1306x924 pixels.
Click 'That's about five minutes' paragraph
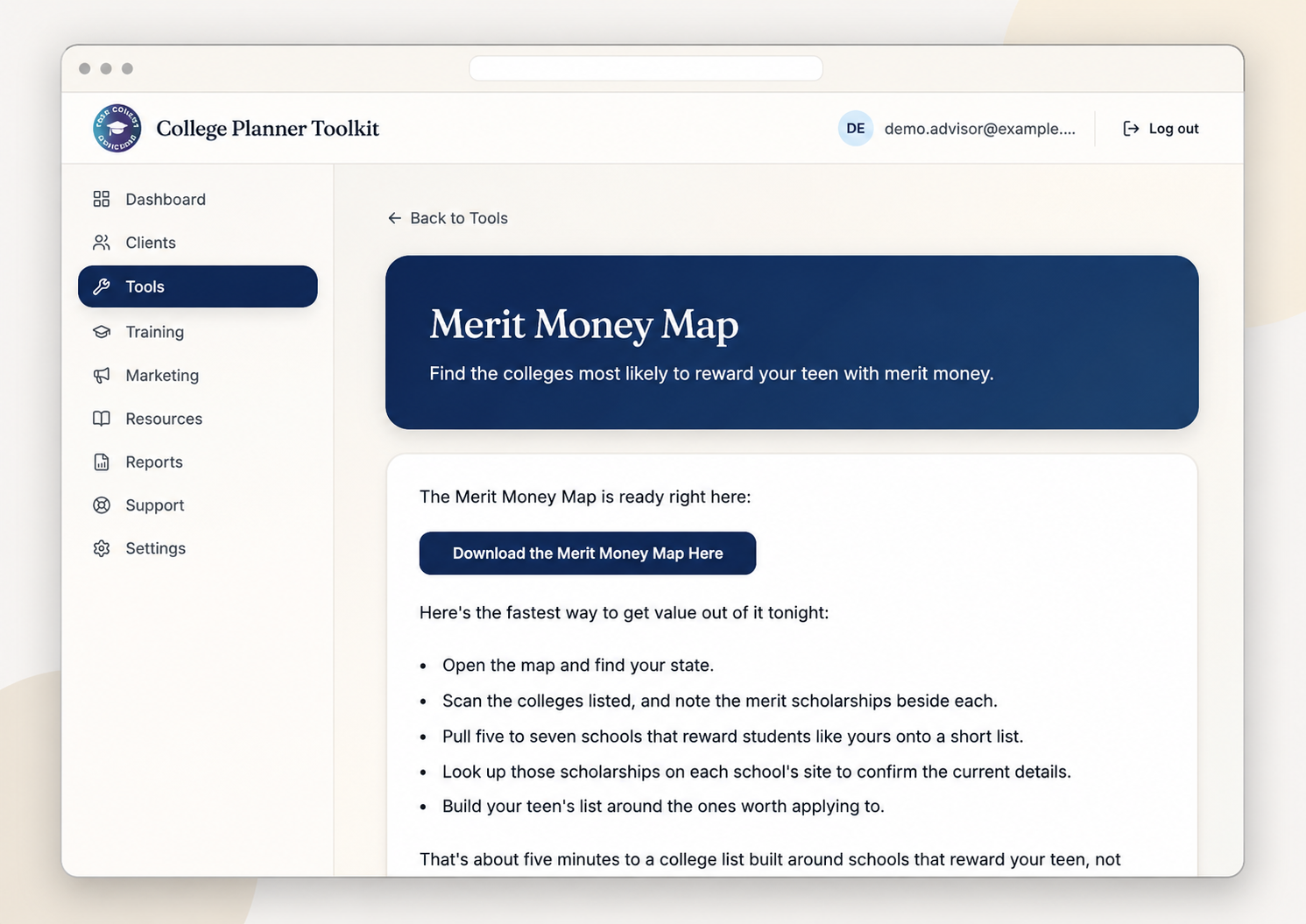coord(770,860)
